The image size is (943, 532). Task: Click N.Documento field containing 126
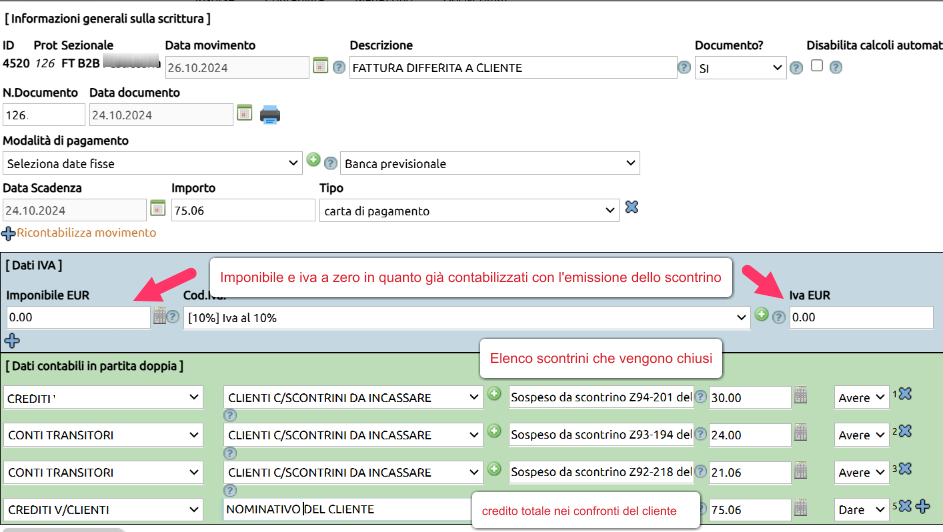(x=44, y=114)
